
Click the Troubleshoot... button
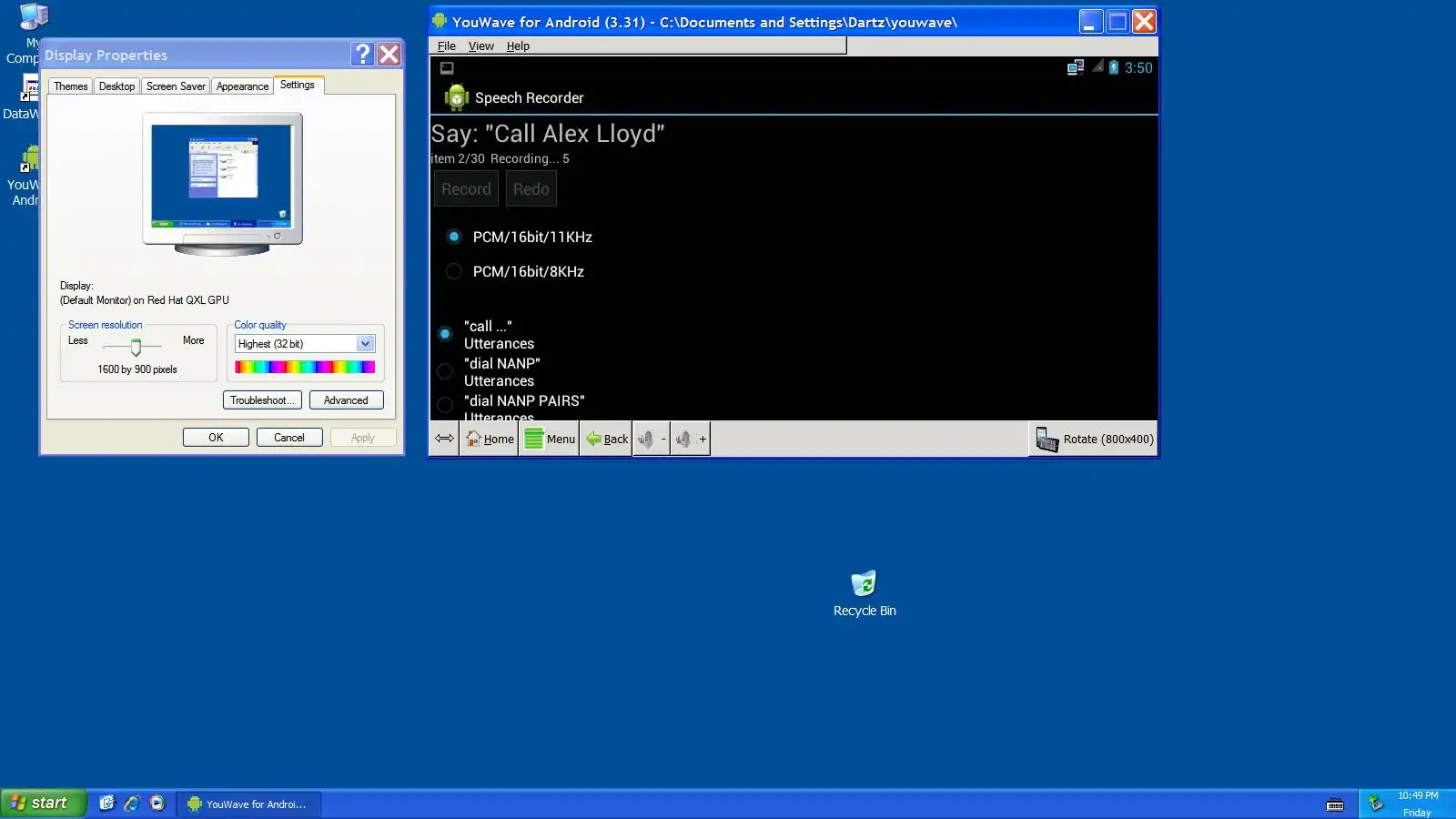tap(262, 400)
